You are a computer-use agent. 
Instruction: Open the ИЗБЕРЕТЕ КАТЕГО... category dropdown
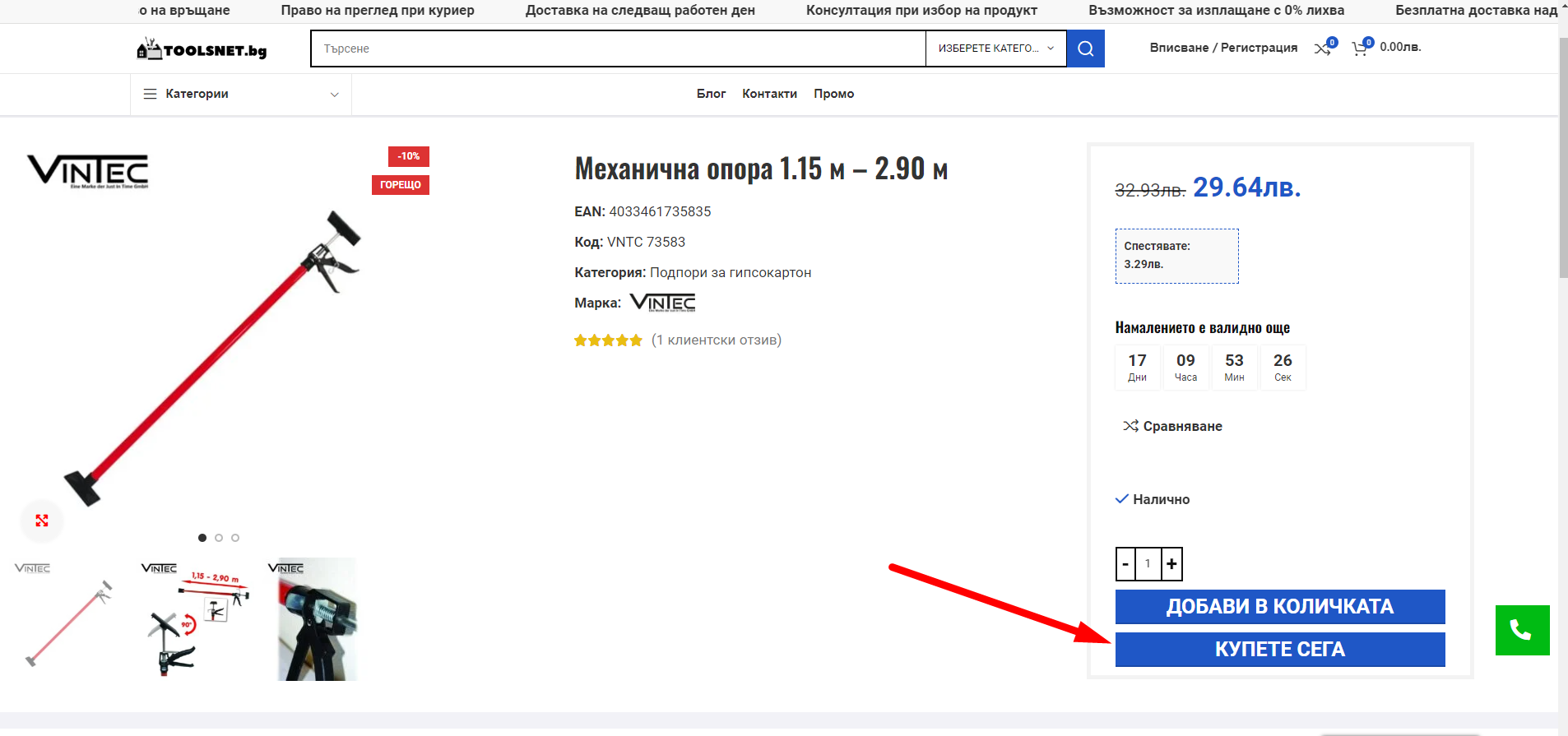click(x=996, y=49)
